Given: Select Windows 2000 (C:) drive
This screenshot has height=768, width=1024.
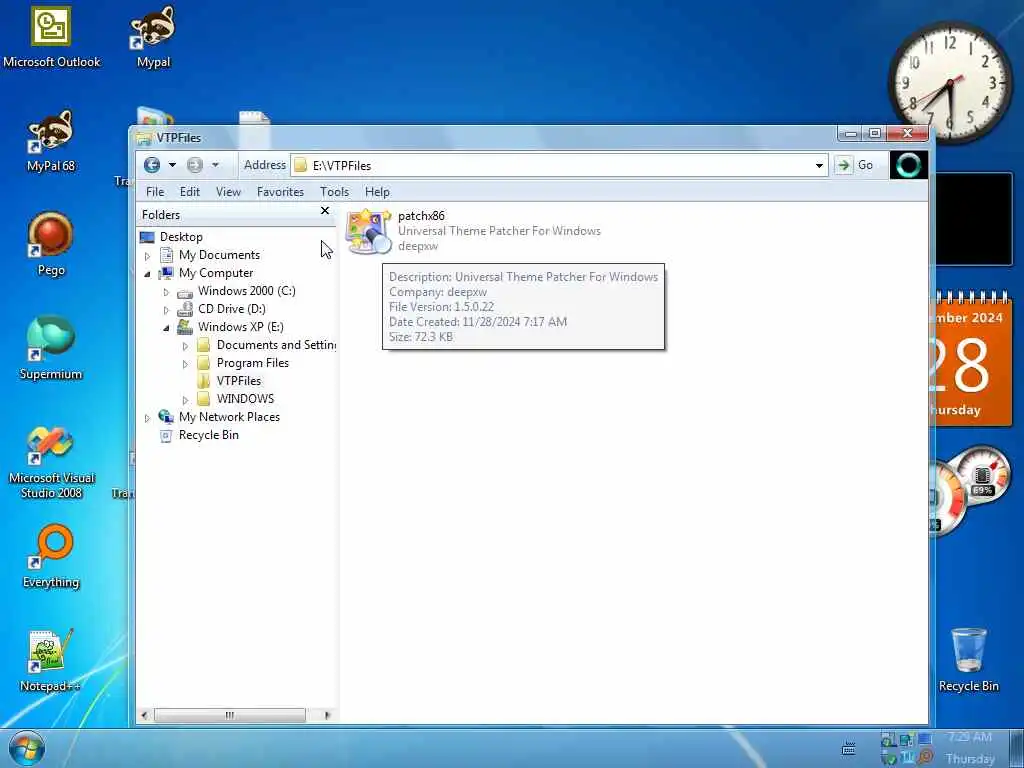Looking at the screenshot, I should (x=247, y=291).
